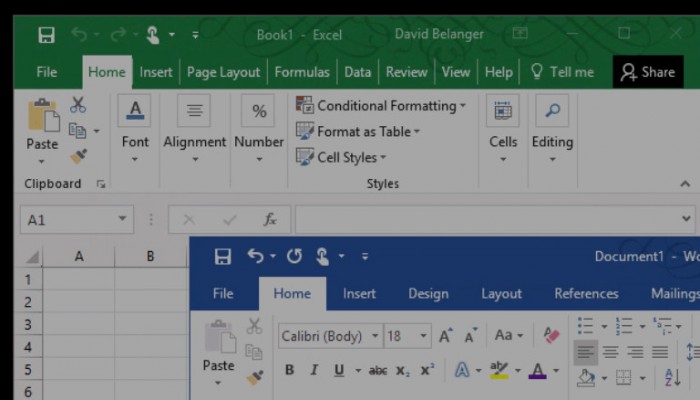Open the Conditional Formatting dropdown
Image resolution: width=700 pixels, height=400 pixels.
[x=381, y=105]
